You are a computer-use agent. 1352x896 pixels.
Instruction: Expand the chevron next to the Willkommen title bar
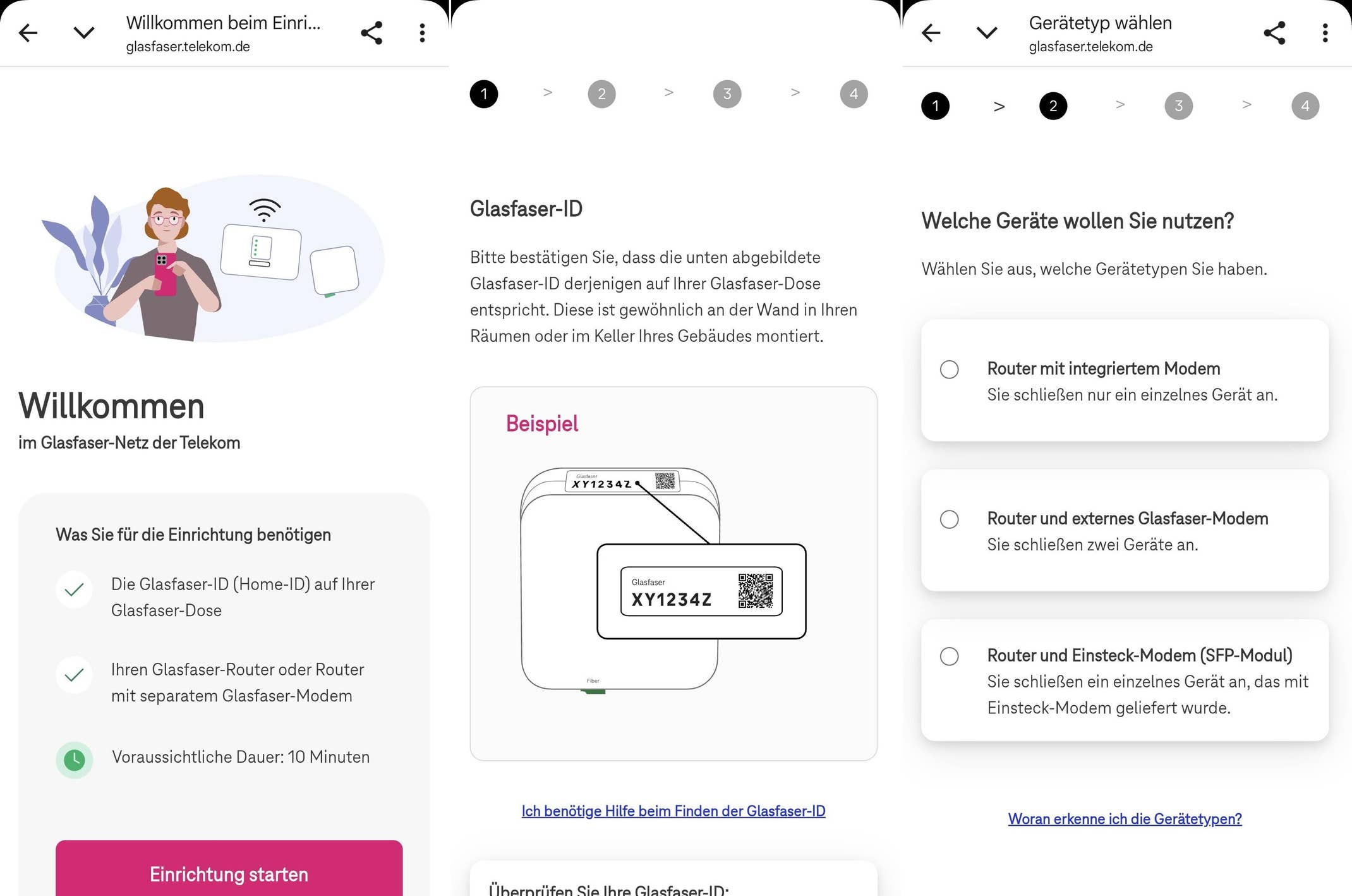click(x=84, y=32)
